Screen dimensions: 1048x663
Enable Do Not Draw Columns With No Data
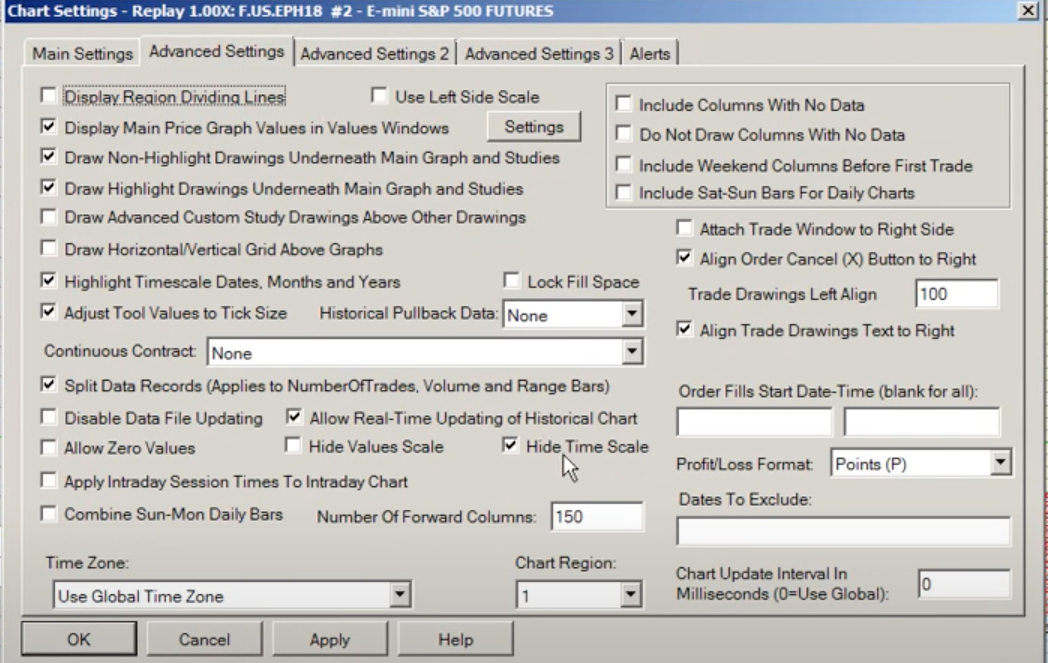624,134
